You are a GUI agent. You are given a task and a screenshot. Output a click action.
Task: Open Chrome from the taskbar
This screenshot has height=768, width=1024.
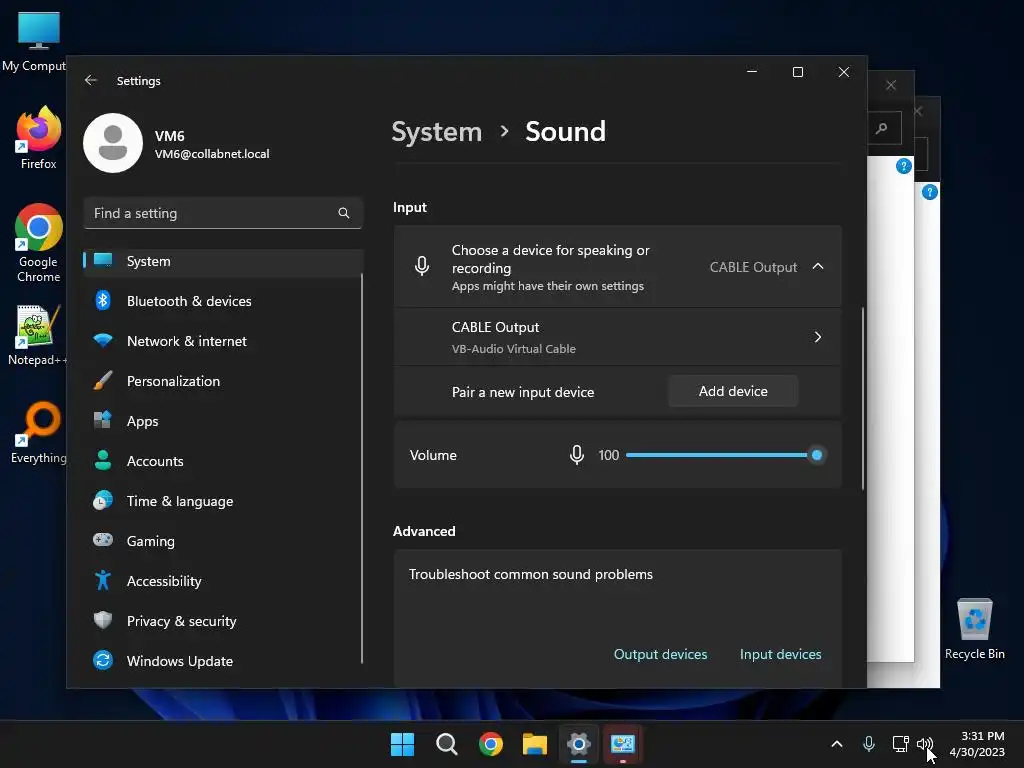(490, 744)
